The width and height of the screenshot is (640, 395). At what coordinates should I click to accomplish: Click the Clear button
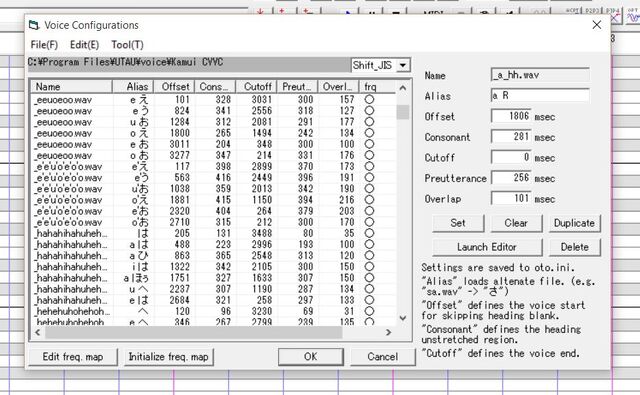tap(516, 223)
